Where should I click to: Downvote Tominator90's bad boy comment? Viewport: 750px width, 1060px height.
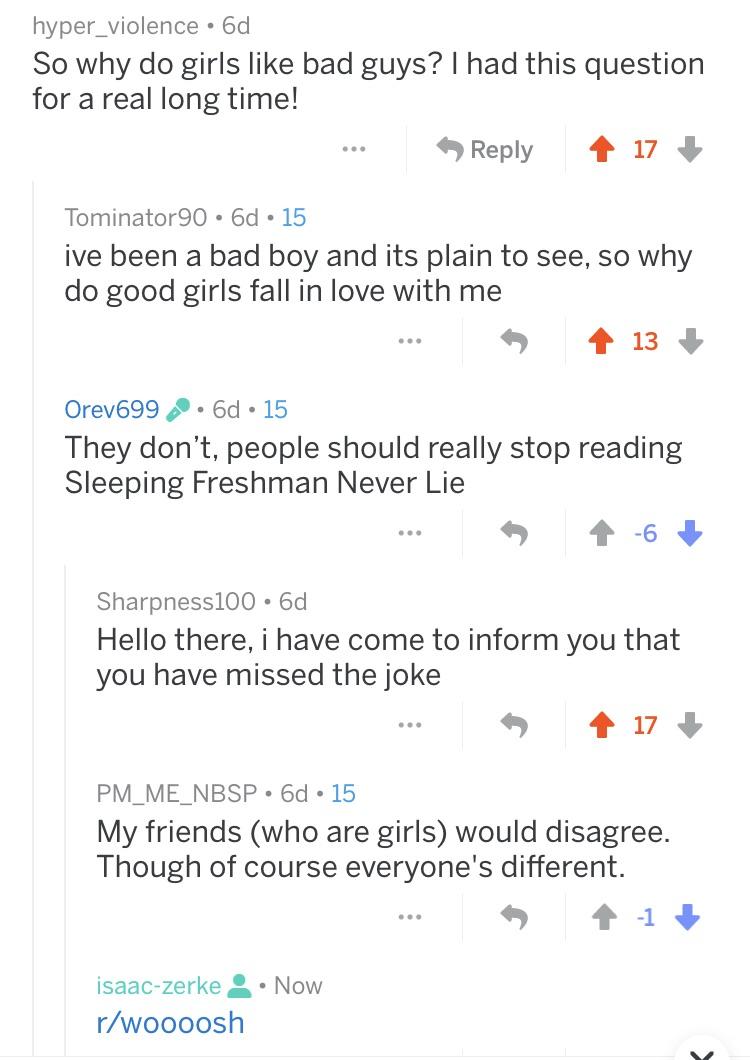[690, 342]
